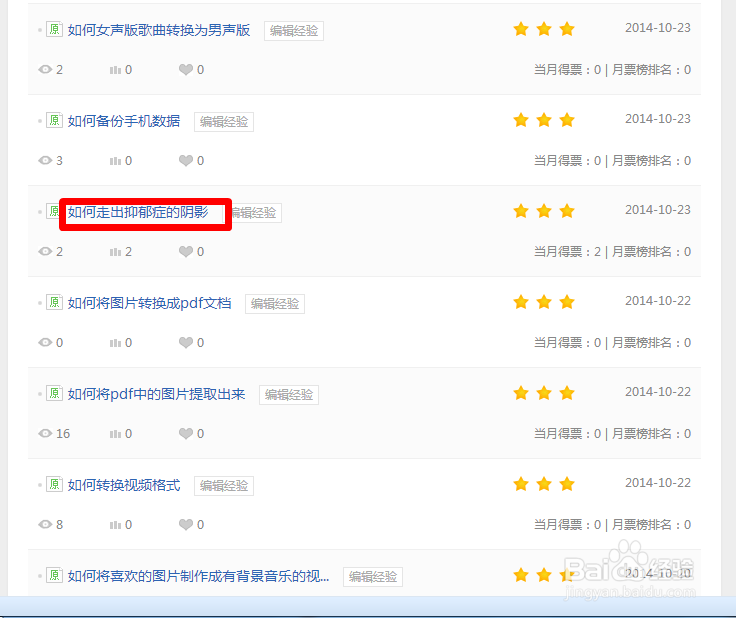
Task: Click the heart icon for 如何转换视频格式
Action: click(186, 525)
